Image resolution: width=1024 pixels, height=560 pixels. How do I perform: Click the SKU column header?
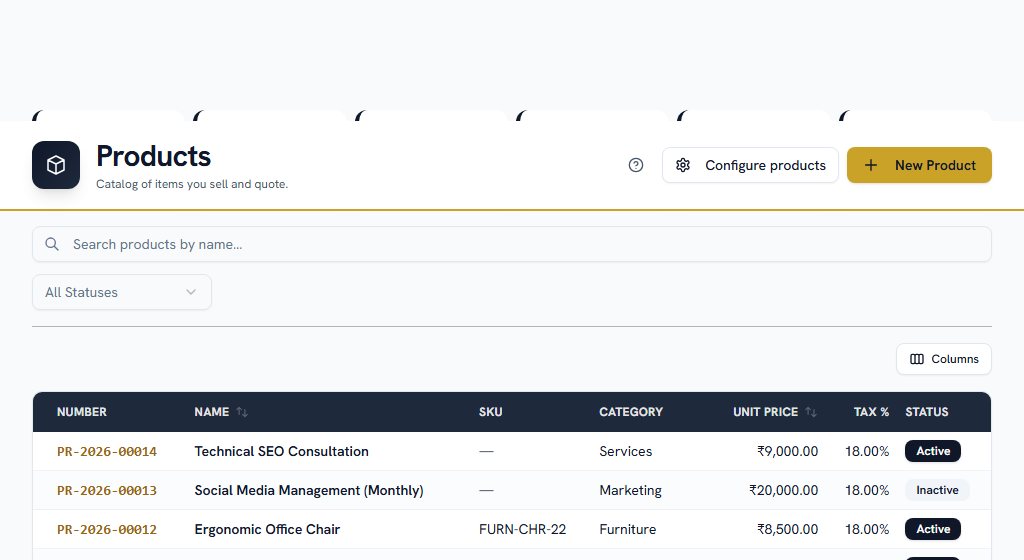point(490,412)
